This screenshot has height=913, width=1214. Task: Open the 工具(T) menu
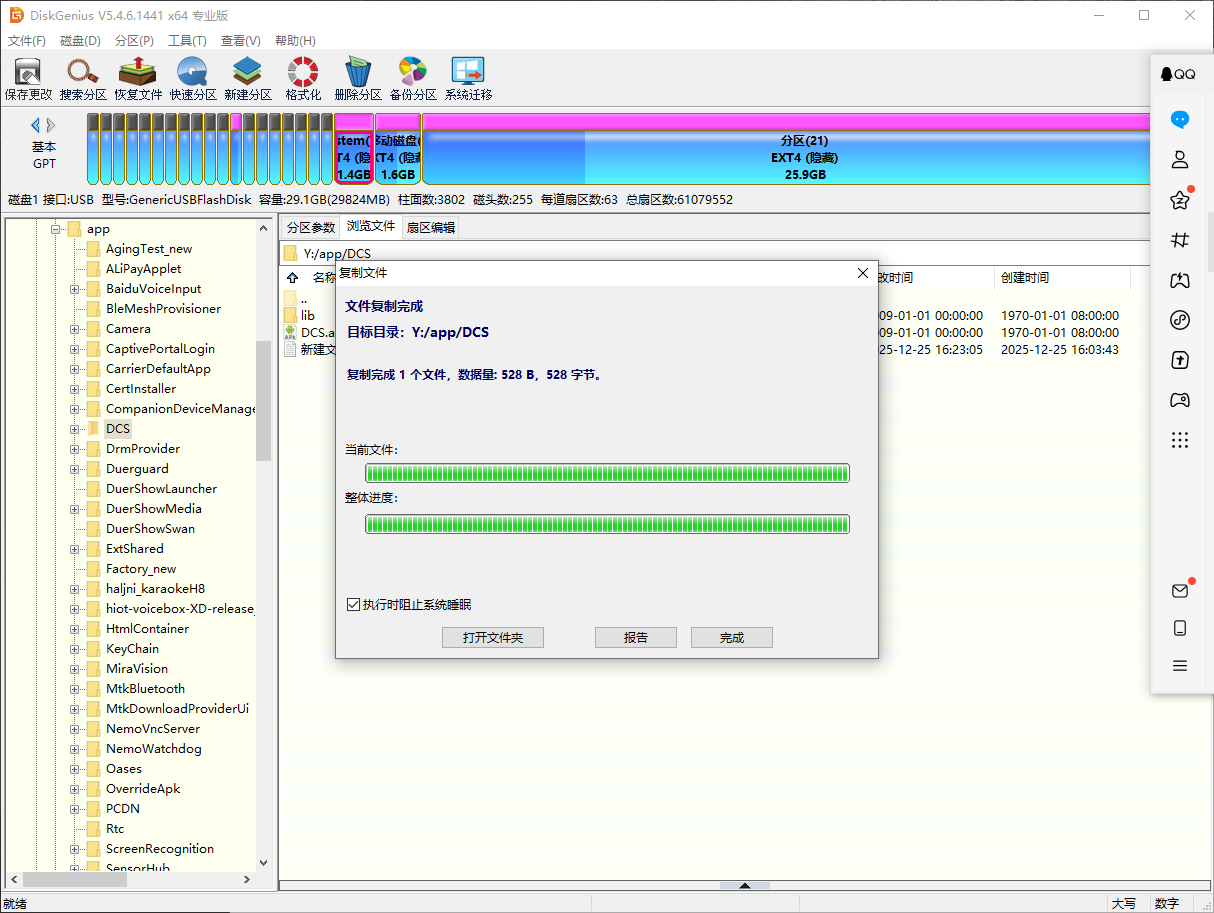[189, 40]
